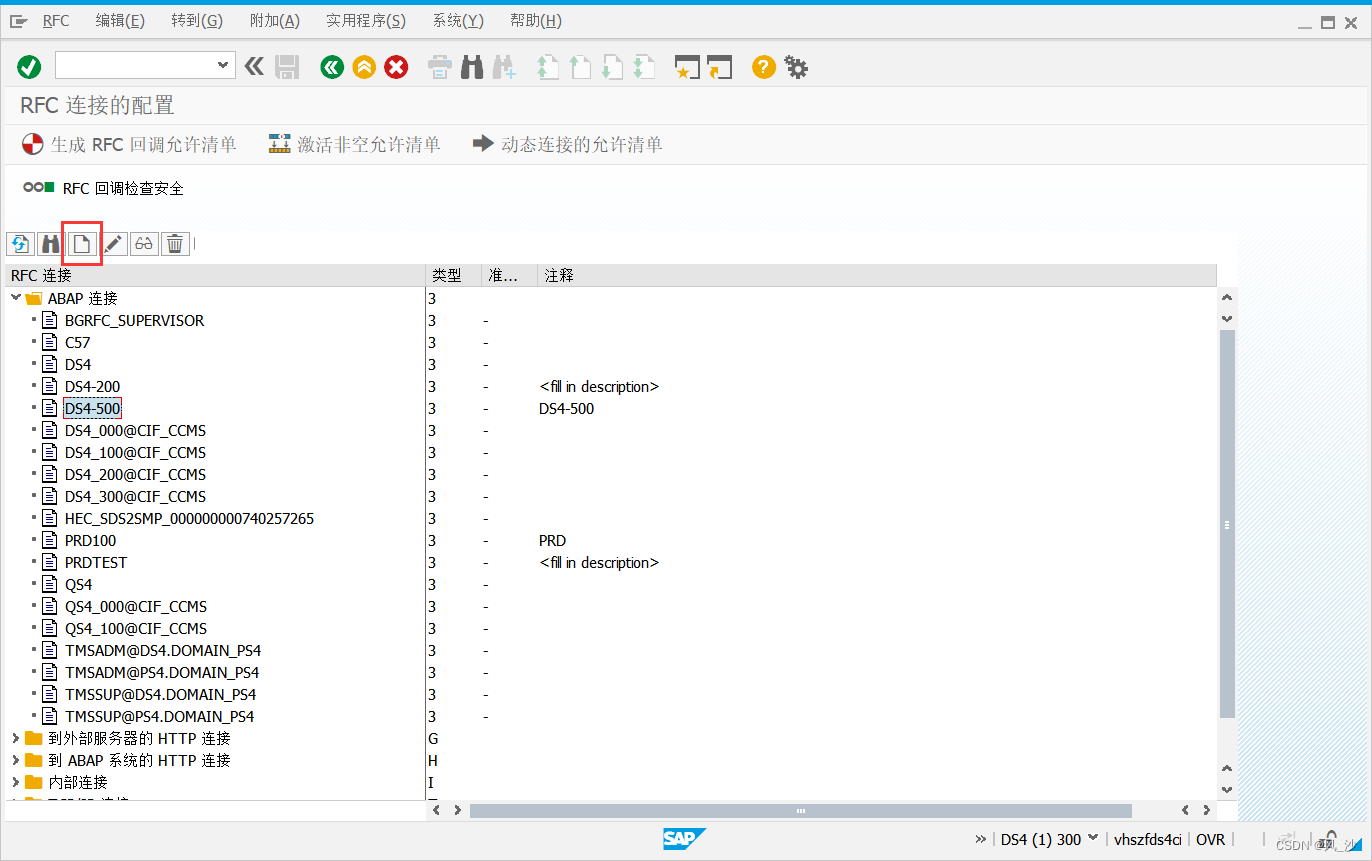
Task: Refresh the RFC connection tree
Action: point(20,243)
